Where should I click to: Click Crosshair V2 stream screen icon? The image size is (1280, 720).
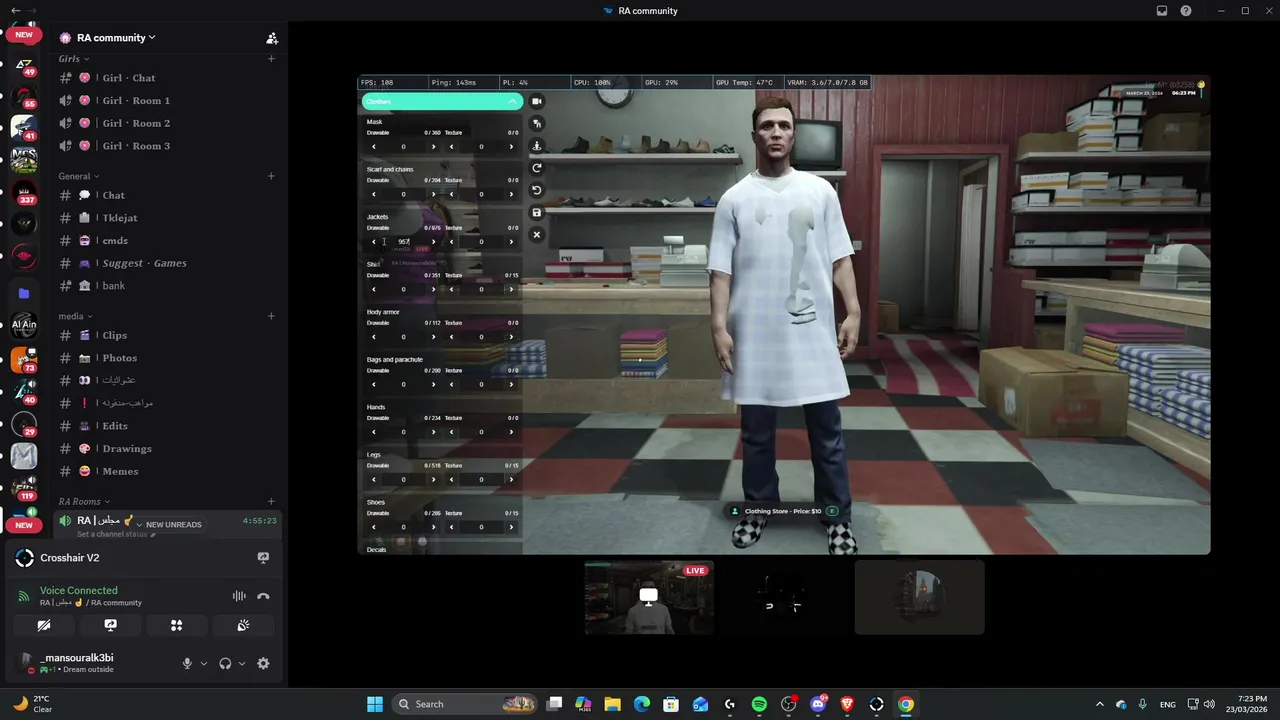click(263, 558)
